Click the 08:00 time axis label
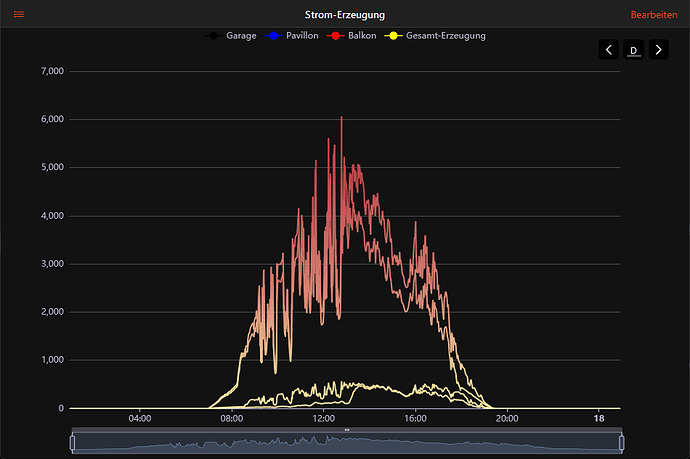Screen dimensions: 690x459 coord(231,419)
